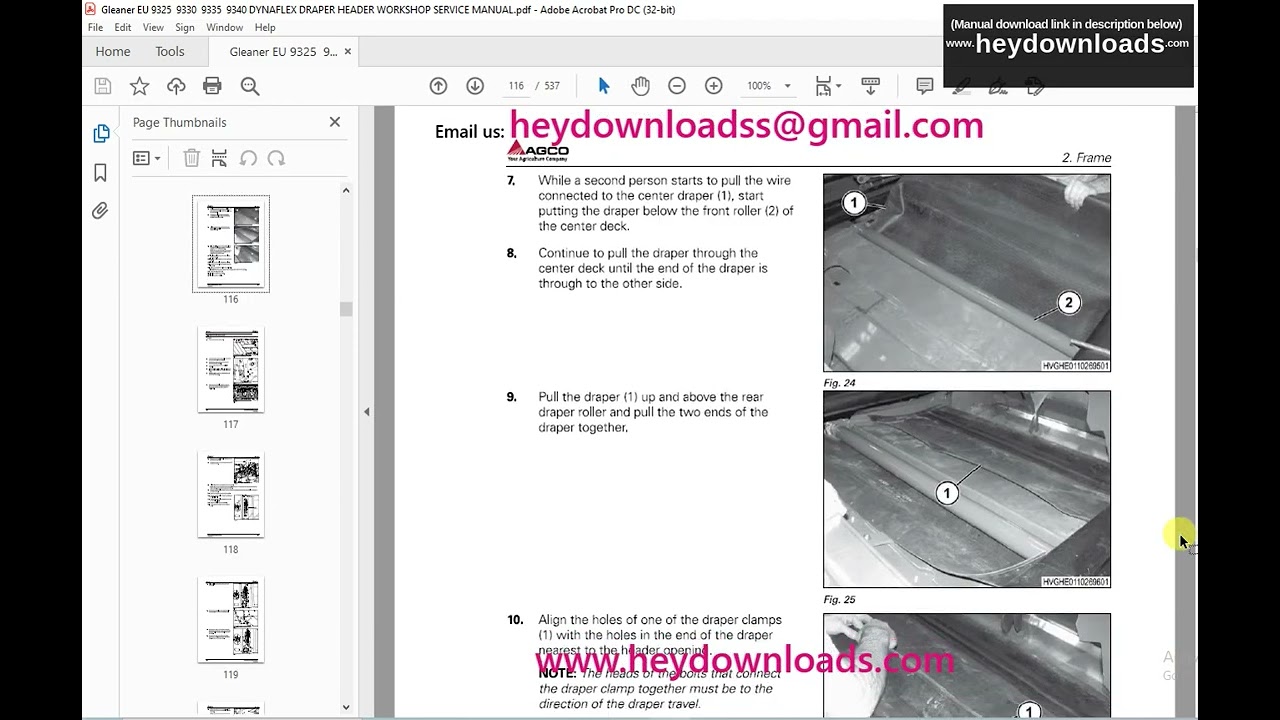Click the upload to cloud icon
Viewport: 1280px width, 720px height.
176,86
